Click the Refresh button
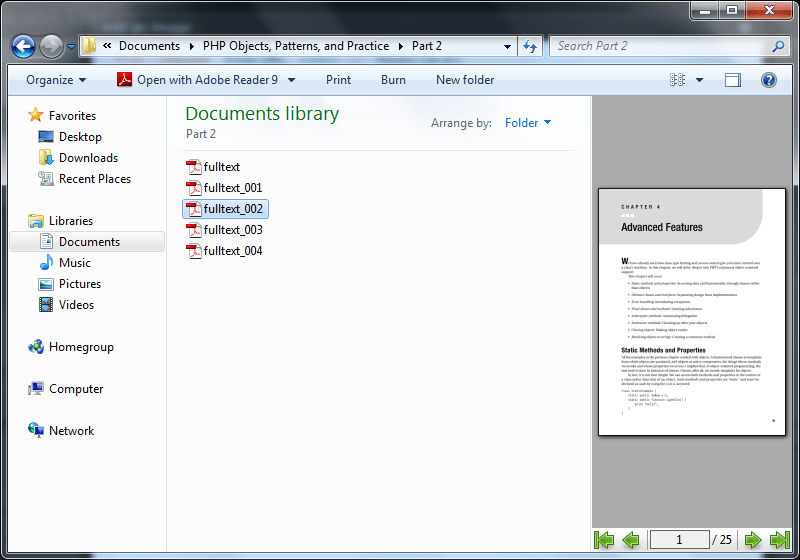This screenshot has width=800, height=560. pyautogui.click(x=530, y=46)
